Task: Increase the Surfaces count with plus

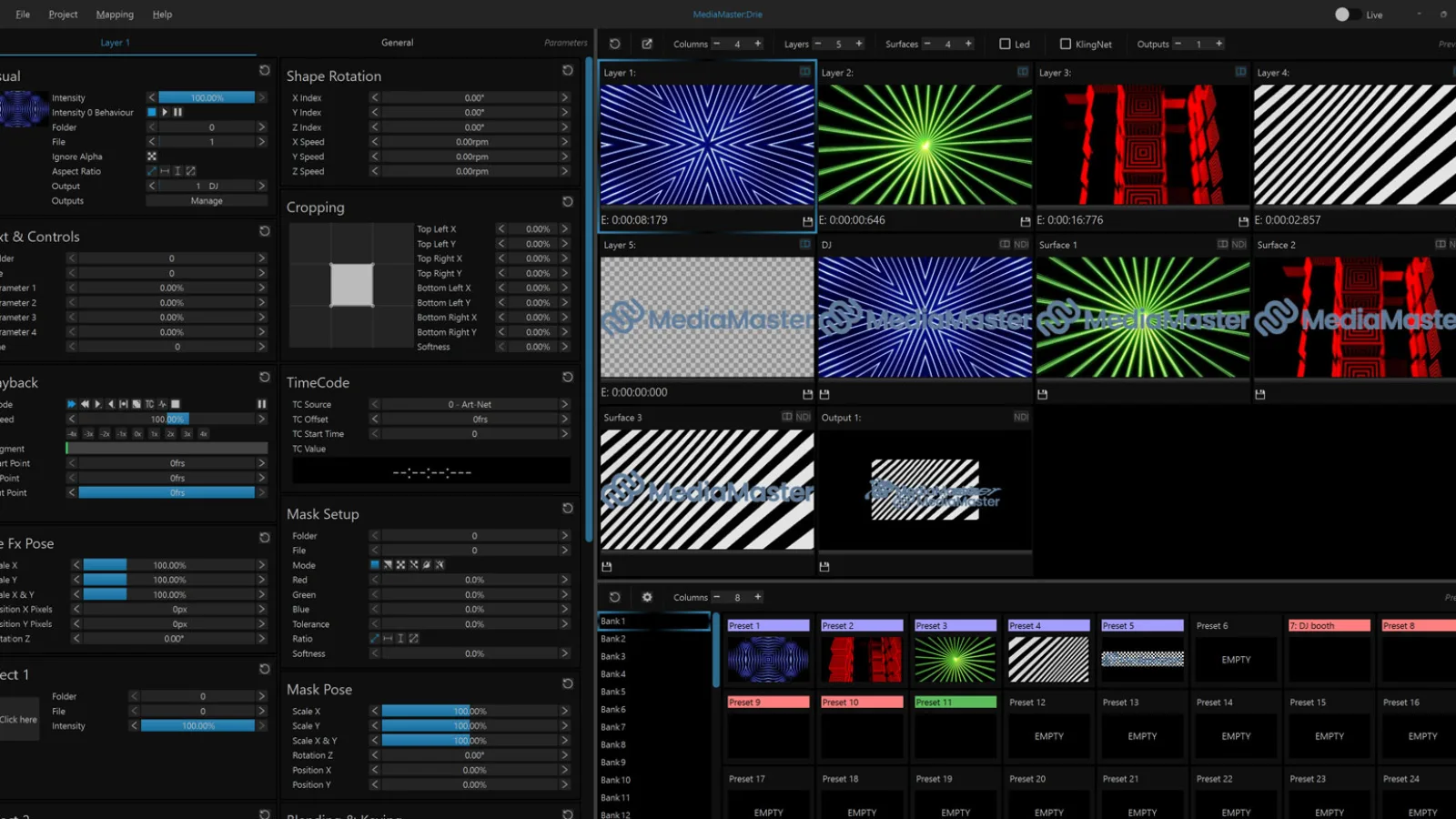Action: click(x=968, y=44)
